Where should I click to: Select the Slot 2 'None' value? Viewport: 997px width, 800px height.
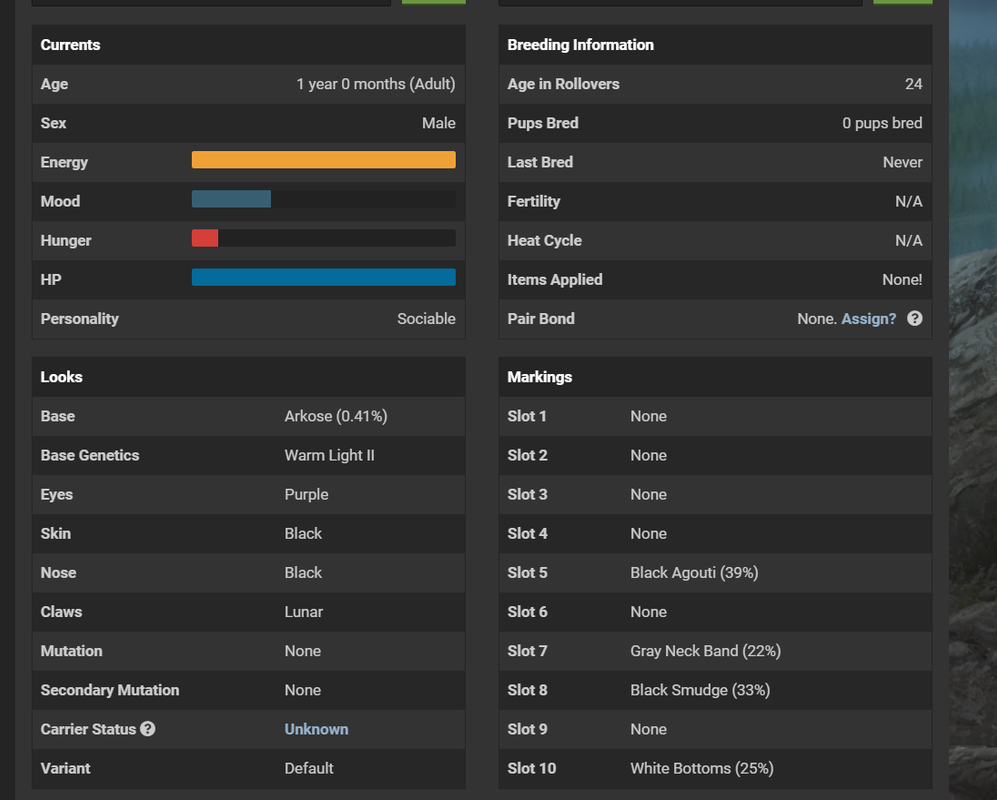[x=649, y=455]
